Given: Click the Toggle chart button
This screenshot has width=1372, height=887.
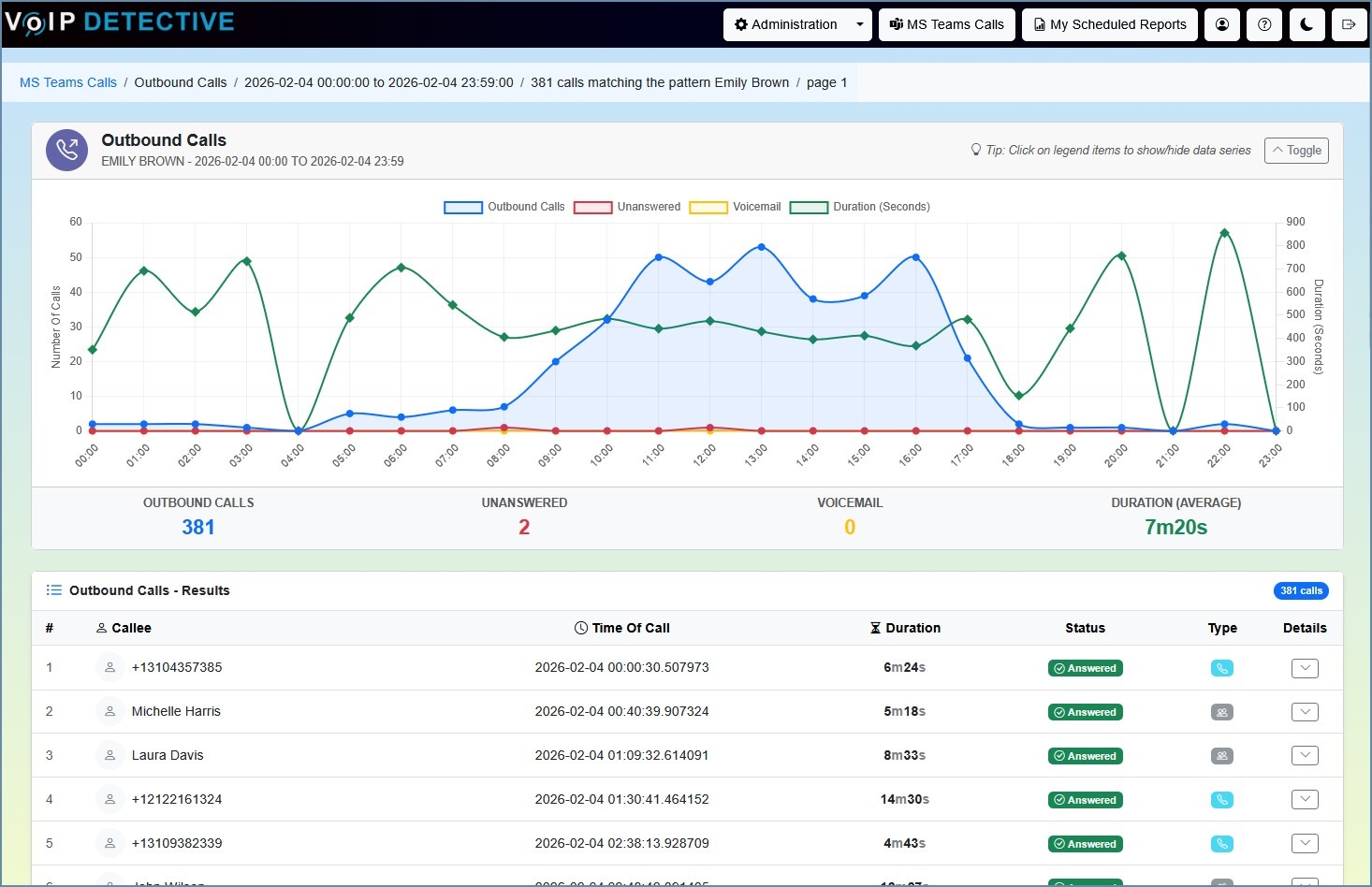Looking at the screenshot, I should (1296, 151).
